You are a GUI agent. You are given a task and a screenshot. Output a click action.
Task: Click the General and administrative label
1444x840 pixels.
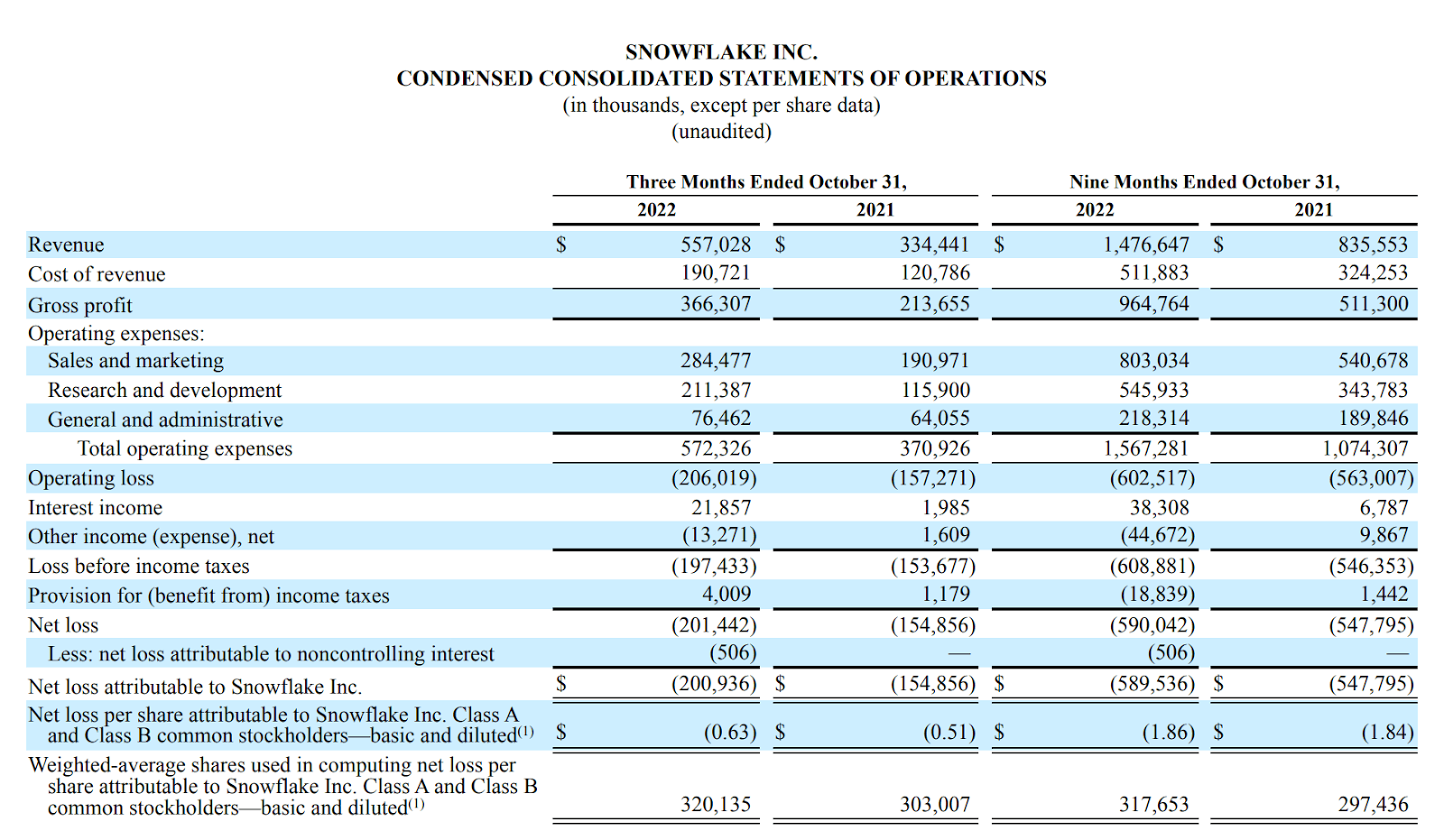pyautogui.click(x=165, y=420)
